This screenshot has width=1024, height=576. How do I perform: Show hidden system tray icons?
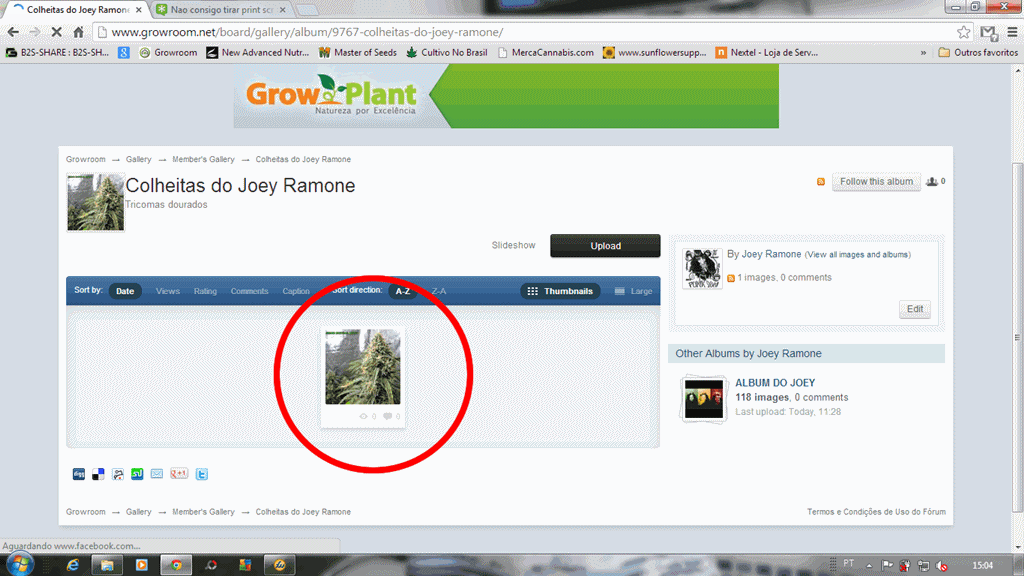[x=869, y=566]
